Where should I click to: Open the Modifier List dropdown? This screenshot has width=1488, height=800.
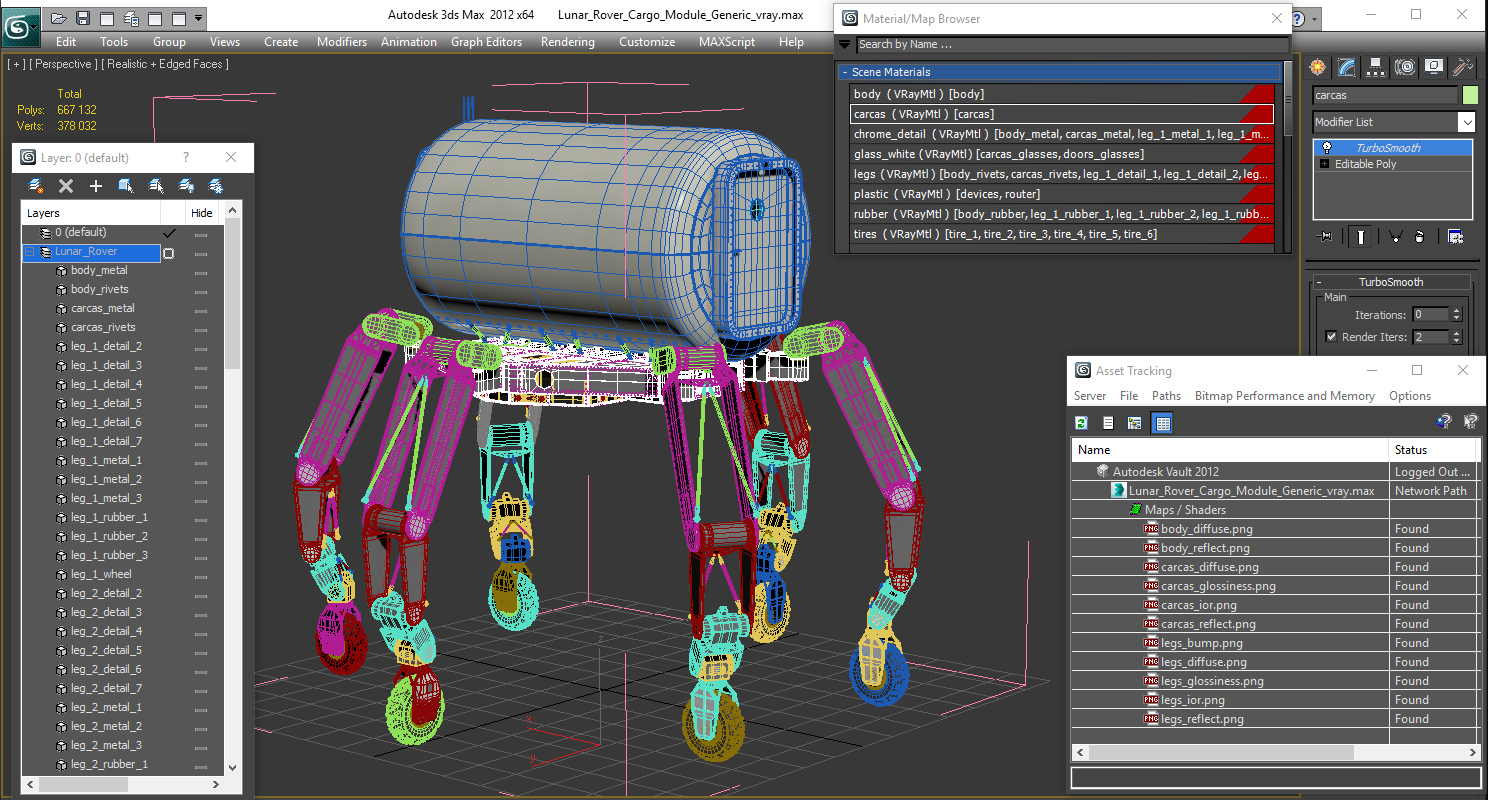[x=1466, y=122]
